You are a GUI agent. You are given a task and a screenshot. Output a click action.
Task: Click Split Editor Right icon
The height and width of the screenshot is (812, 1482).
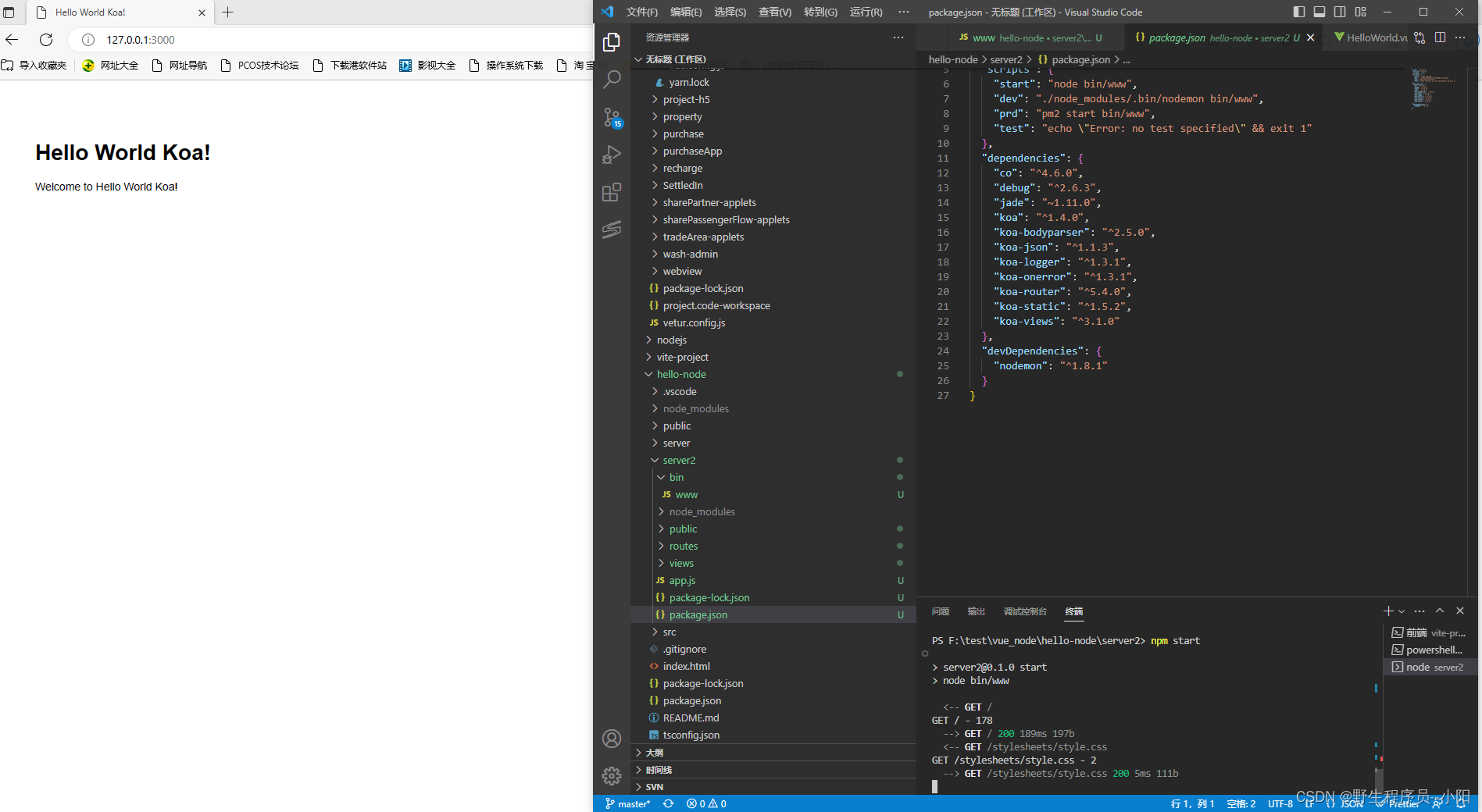[x=1440, y=37]
